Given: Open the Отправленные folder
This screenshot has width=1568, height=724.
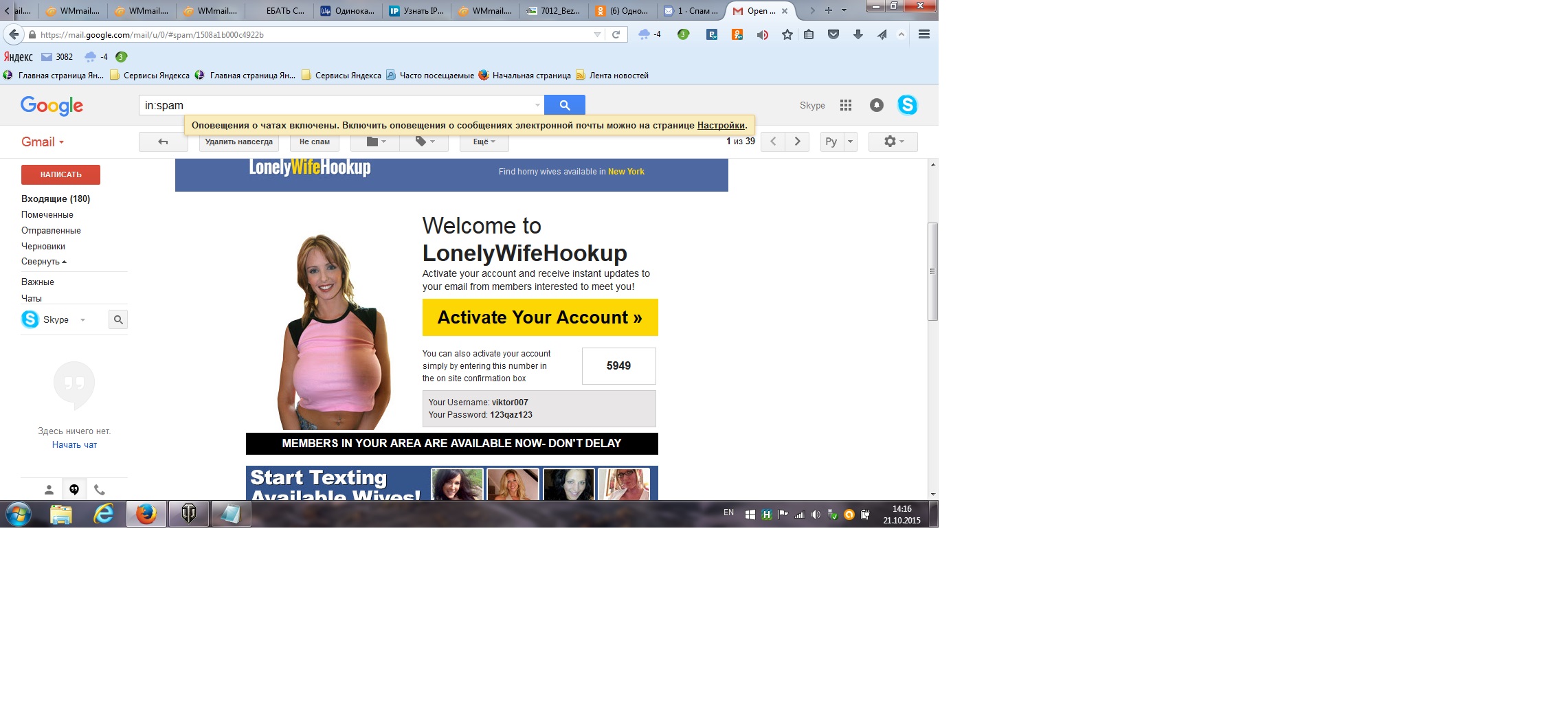Looking at the screenshot, I should click(x=51, y=230).
